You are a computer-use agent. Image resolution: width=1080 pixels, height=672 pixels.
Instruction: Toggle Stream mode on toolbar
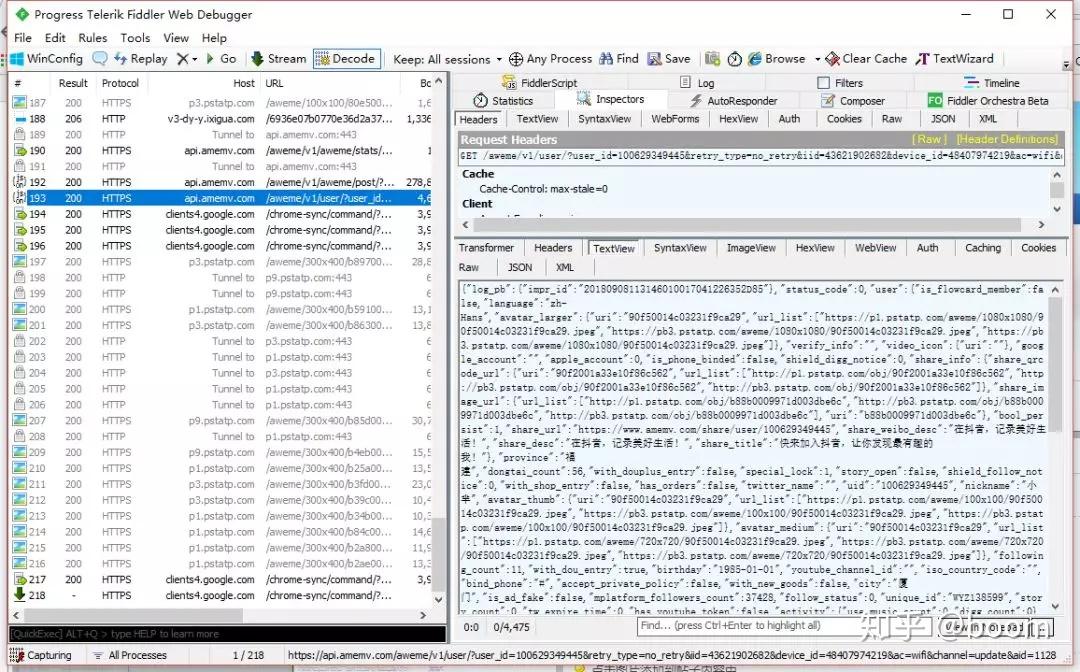[x=278, y=59]
